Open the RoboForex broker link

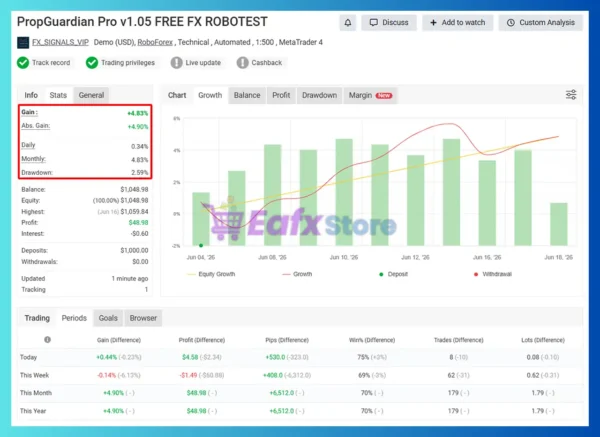click(x=155, y=42)
